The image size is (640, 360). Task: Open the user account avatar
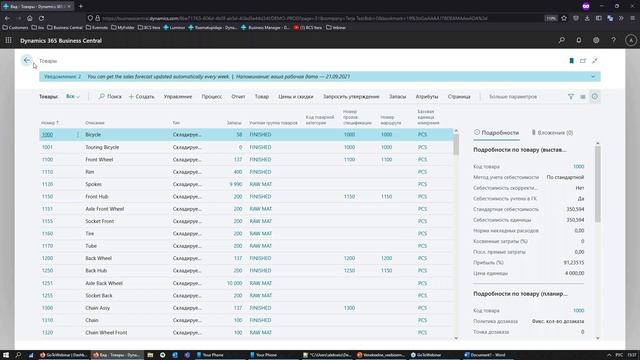pyautogui.click(x=631, y=40)
